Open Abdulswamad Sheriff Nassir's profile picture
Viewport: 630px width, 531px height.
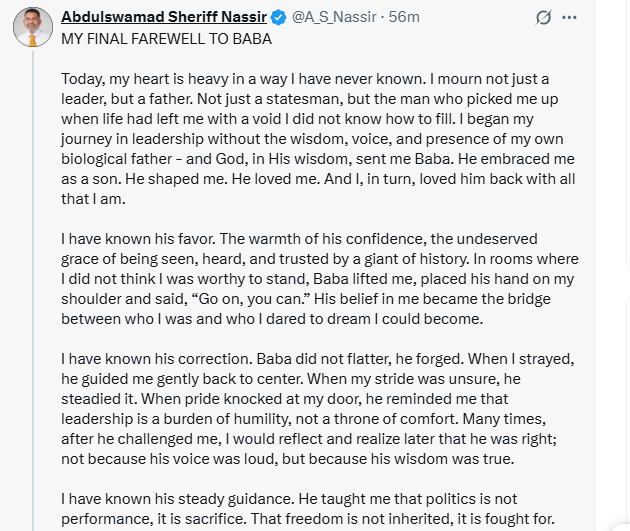tap(33, 27)
